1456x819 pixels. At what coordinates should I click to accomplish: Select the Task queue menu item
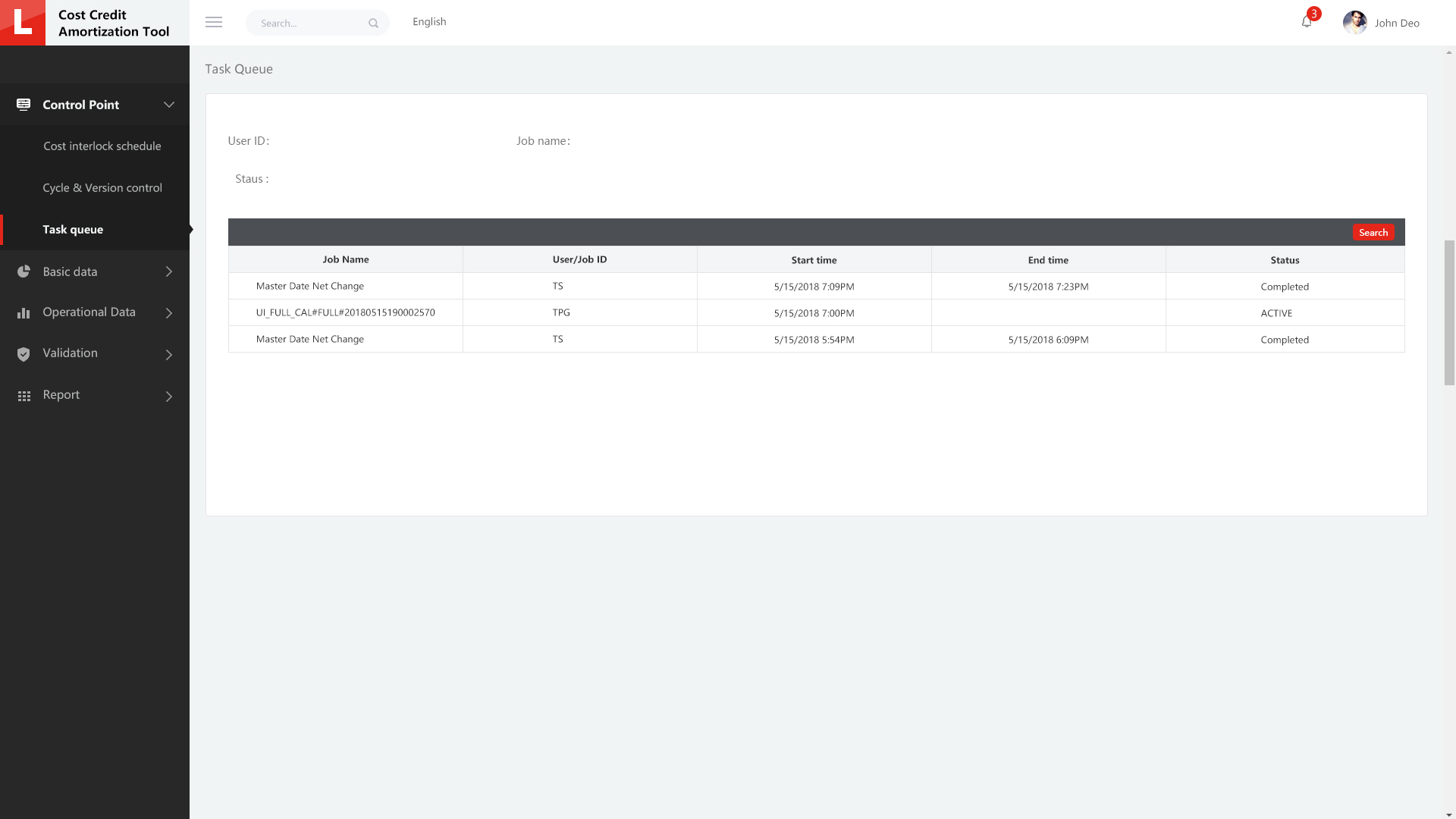pyautogui.click(x=95, y=229)
